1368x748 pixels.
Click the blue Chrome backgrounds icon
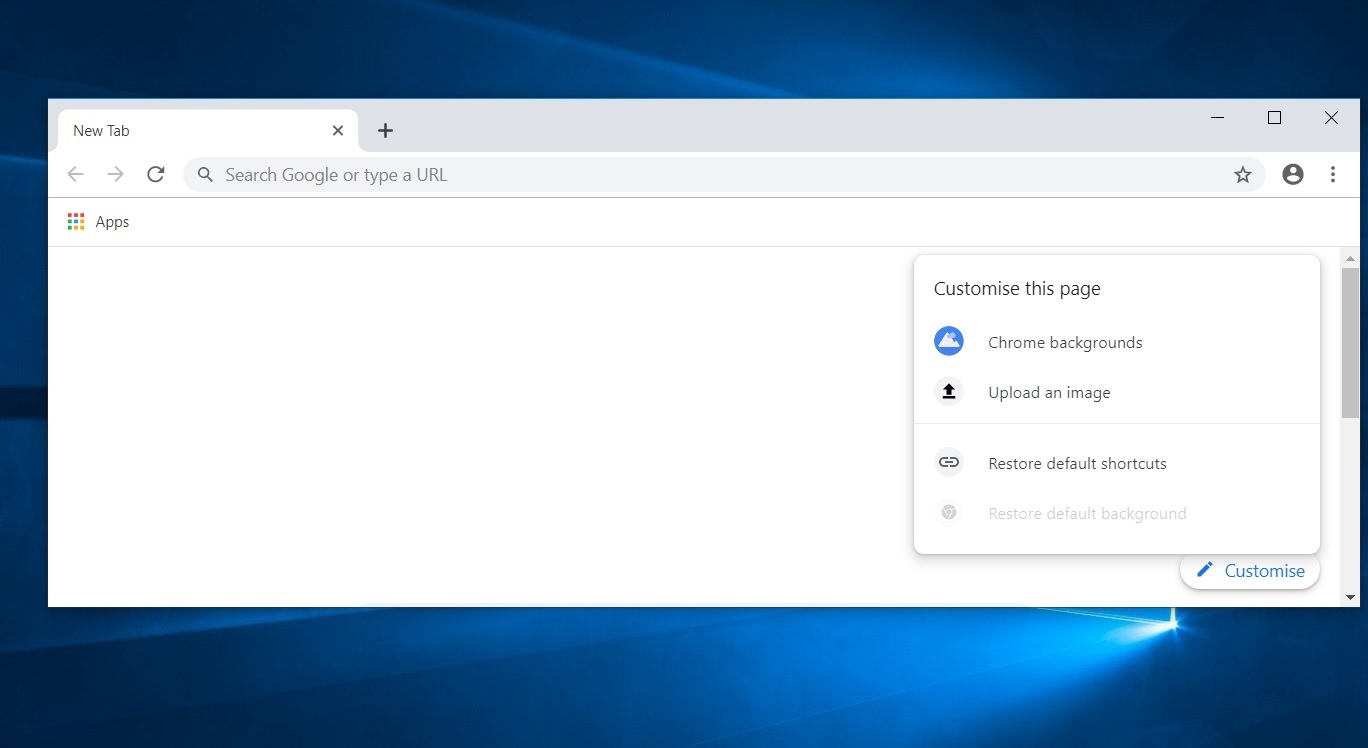click(x=949, y=341)
